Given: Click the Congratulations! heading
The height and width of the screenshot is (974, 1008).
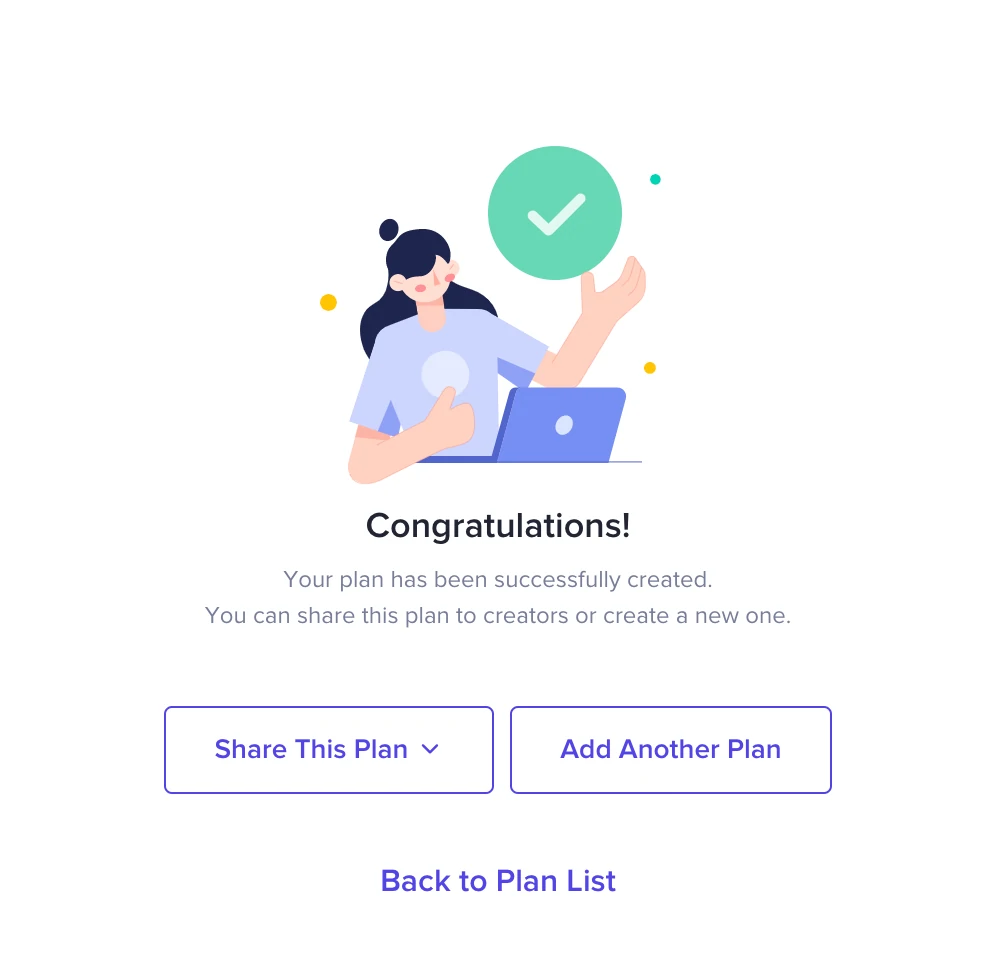Looking at the screenshot, I should (498, 526).
